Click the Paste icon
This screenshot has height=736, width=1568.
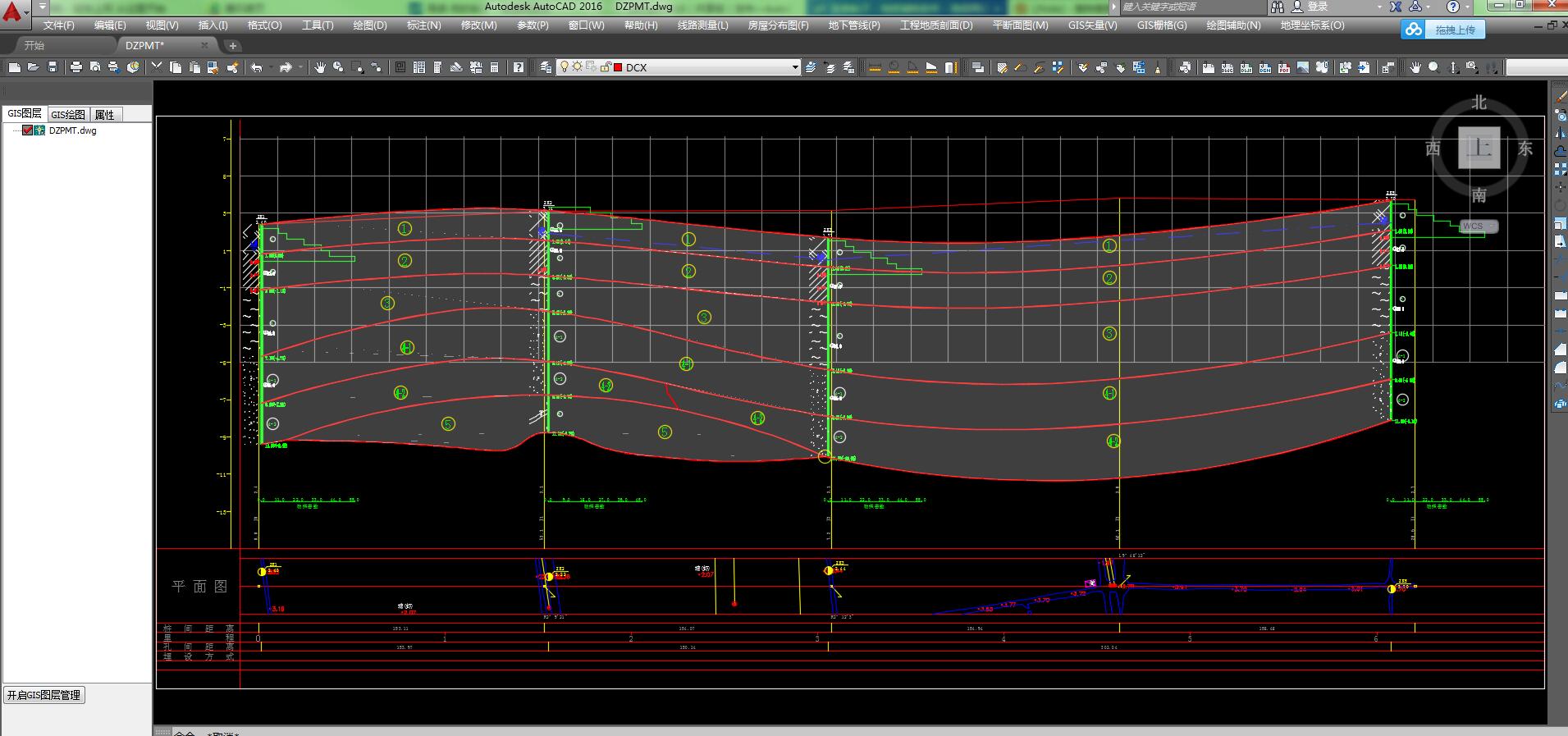pyautogui.click(x=194, y=67)
